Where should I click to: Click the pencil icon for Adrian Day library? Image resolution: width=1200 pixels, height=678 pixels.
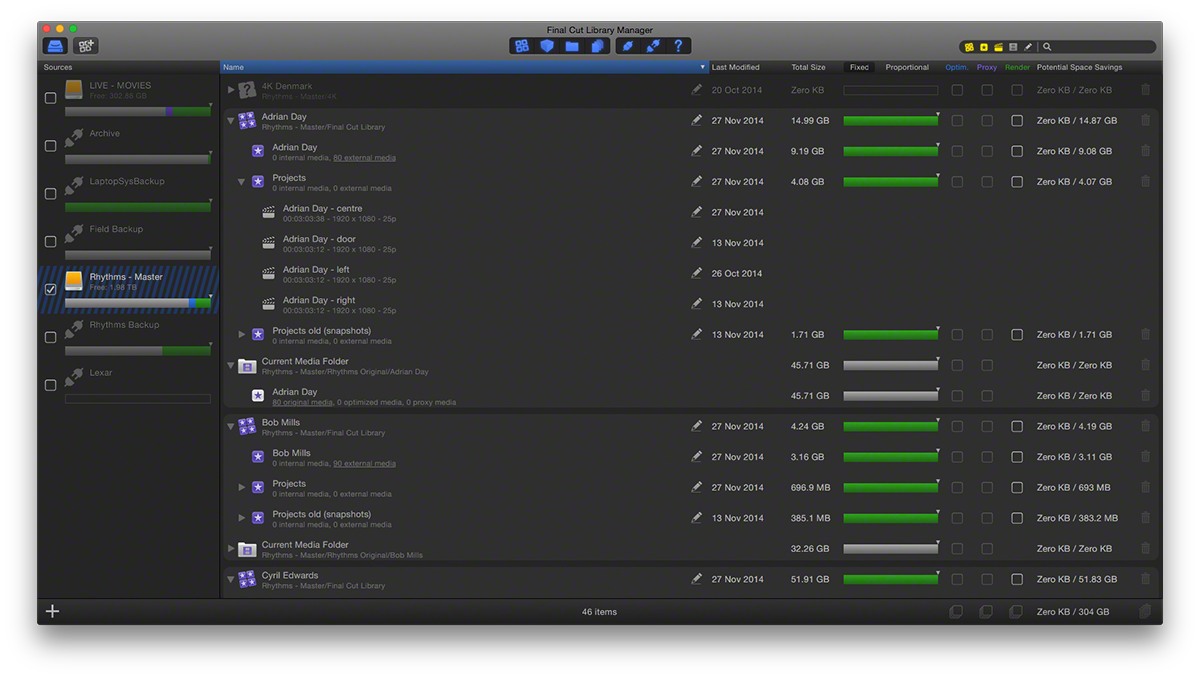point(697,120)
